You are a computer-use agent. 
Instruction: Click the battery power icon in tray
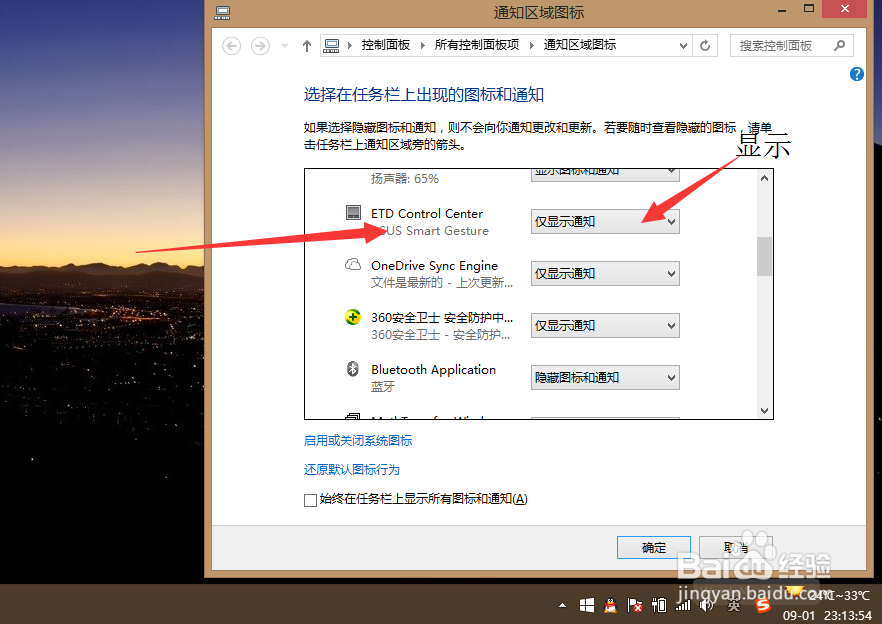659,605
